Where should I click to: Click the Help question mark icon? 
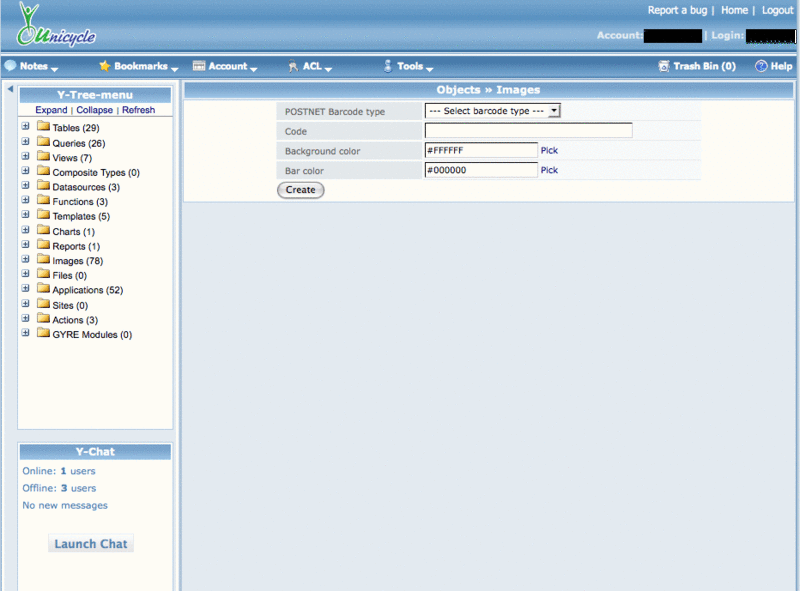point(761,66)
